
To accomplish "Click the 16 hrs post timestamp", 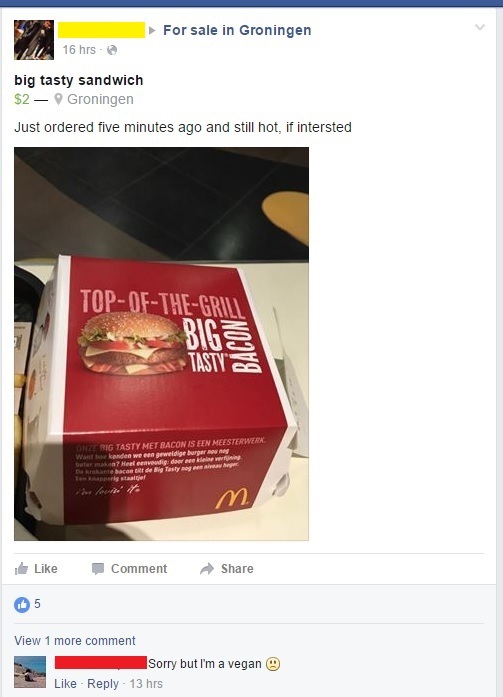I will click(x=79, y=50).
